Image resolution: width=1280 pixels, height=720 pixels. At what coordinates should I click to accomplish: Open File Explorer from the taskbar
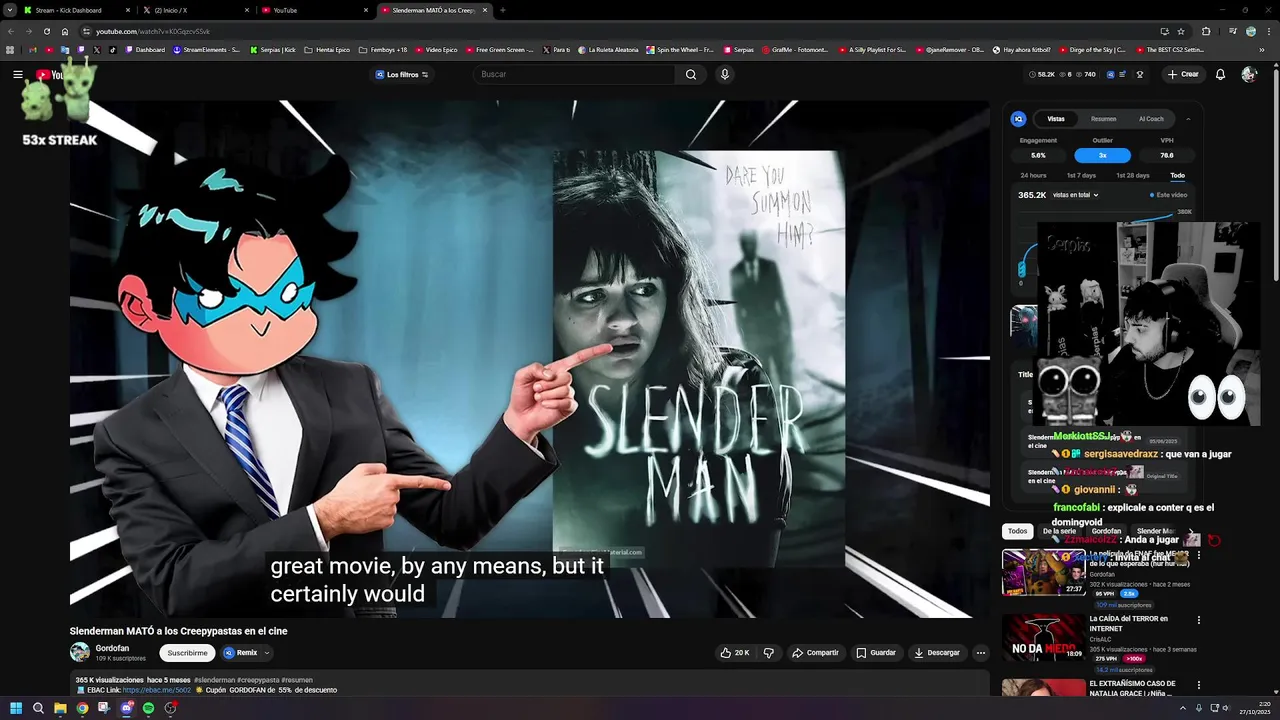click(x=60, y=708)
